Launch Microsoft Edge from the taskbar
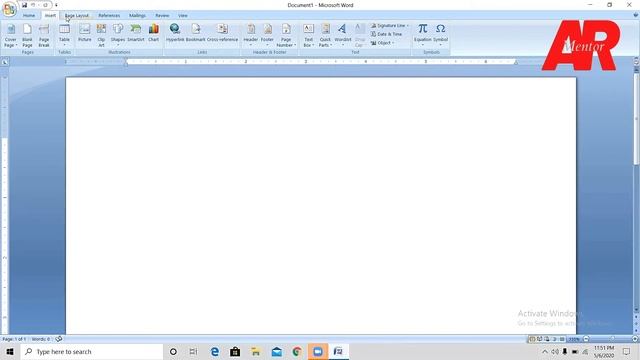 click(x=215, y=351)
